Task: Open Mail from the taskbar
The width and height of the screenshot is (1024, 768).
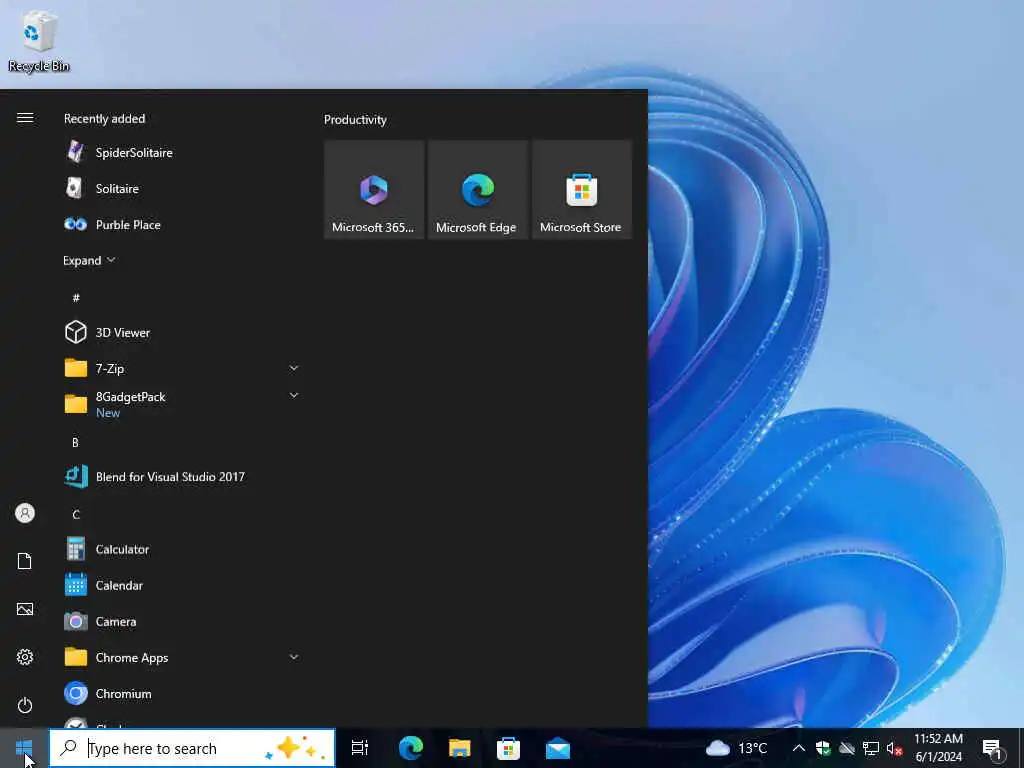Action: pyautogui.click(x=558, y=748)
